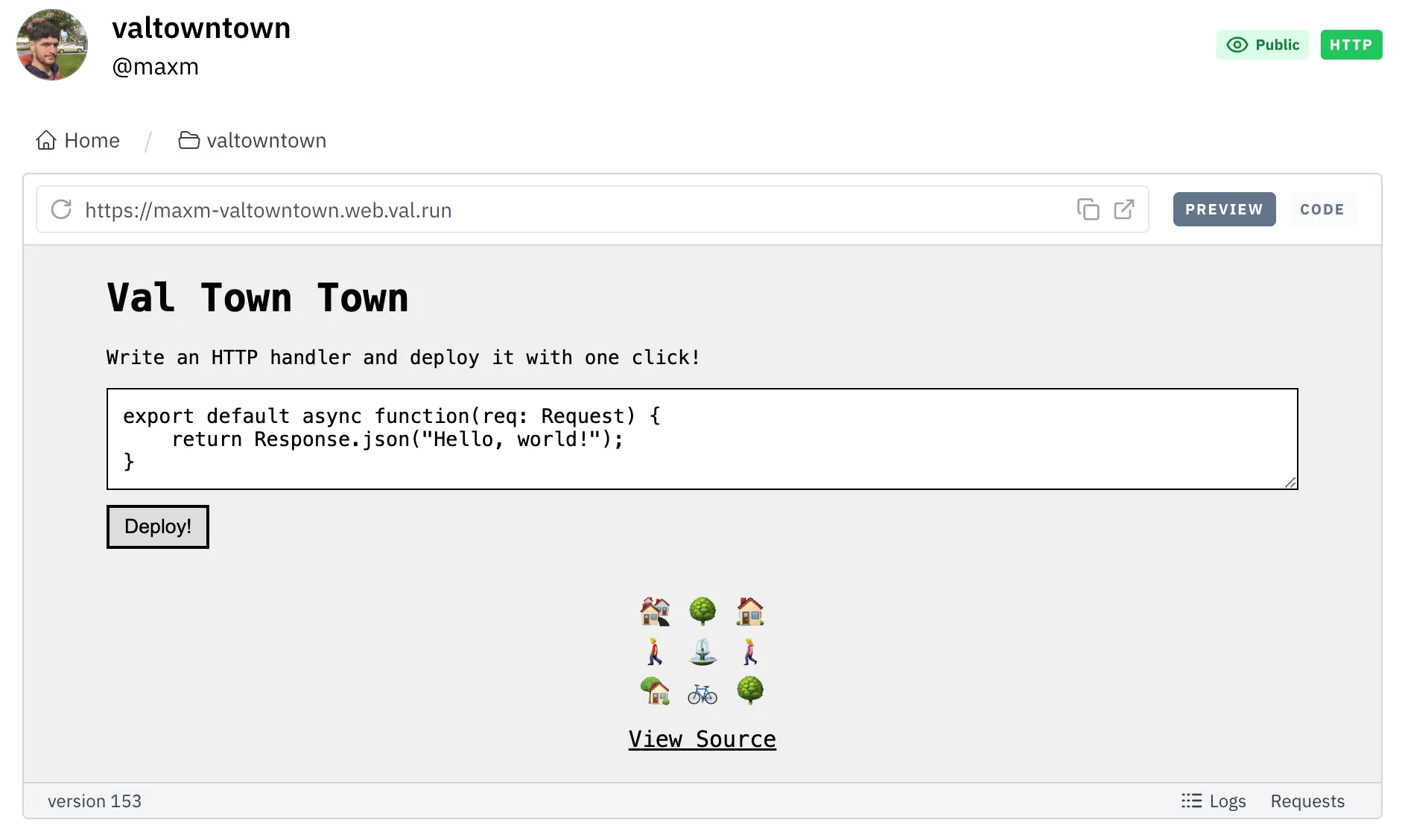The image size is (1402, 840).
Task: Click the @maxm username
Action: 155,67
